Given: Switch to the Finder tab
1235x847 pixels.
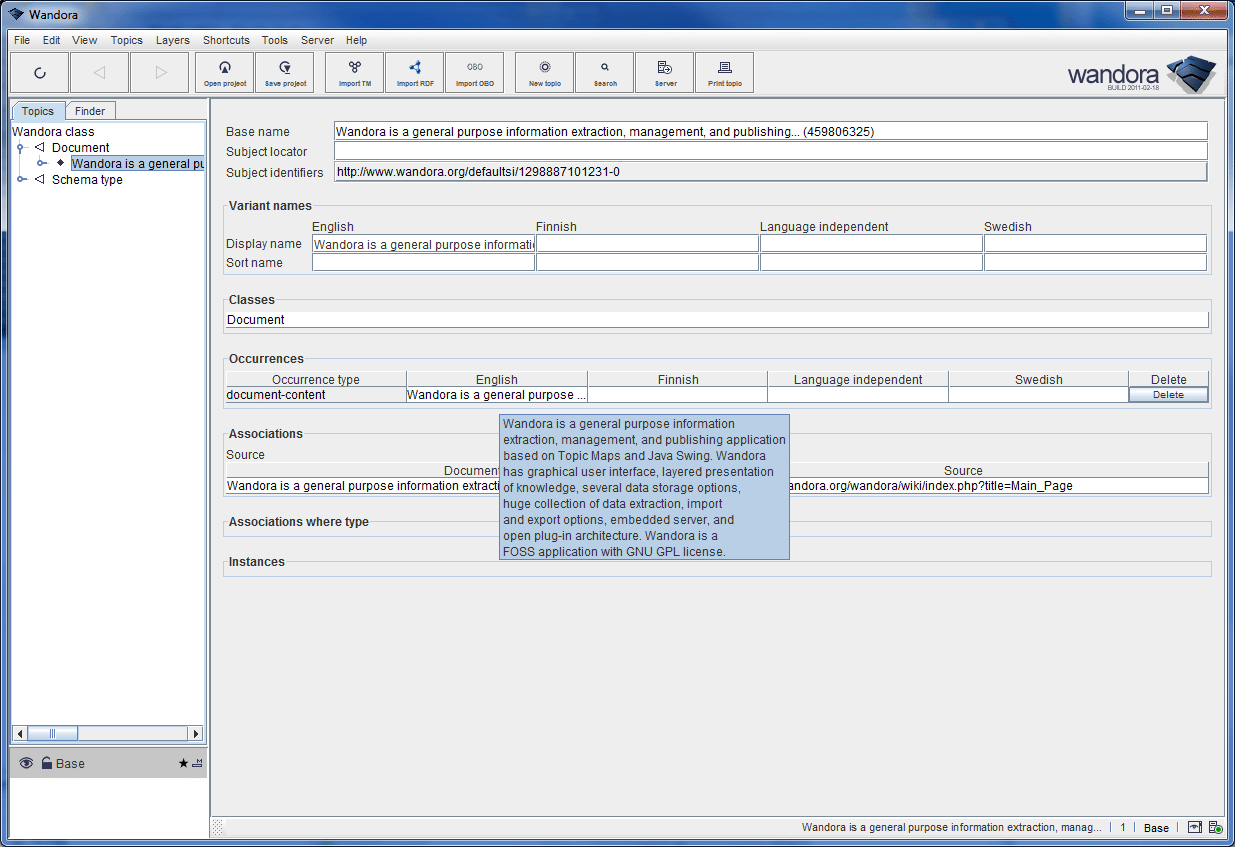Looking at the screenshot, I should [90, 111].
